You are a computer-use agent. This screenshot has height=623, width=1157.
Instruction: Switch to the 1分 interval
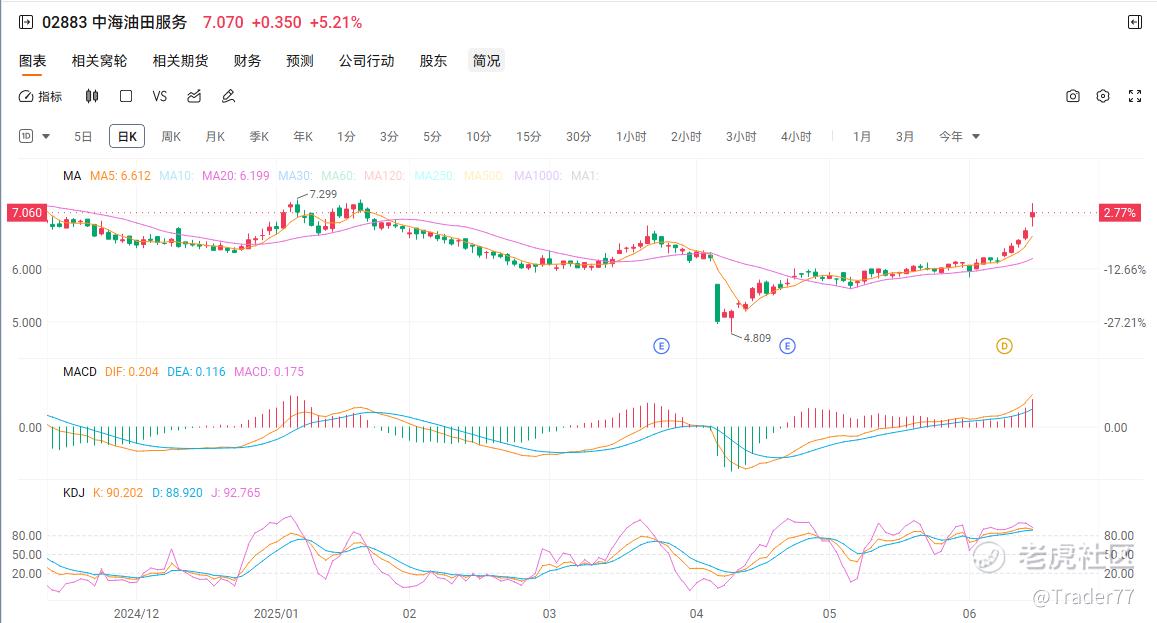pyautogui.click(x=346, y=137)
